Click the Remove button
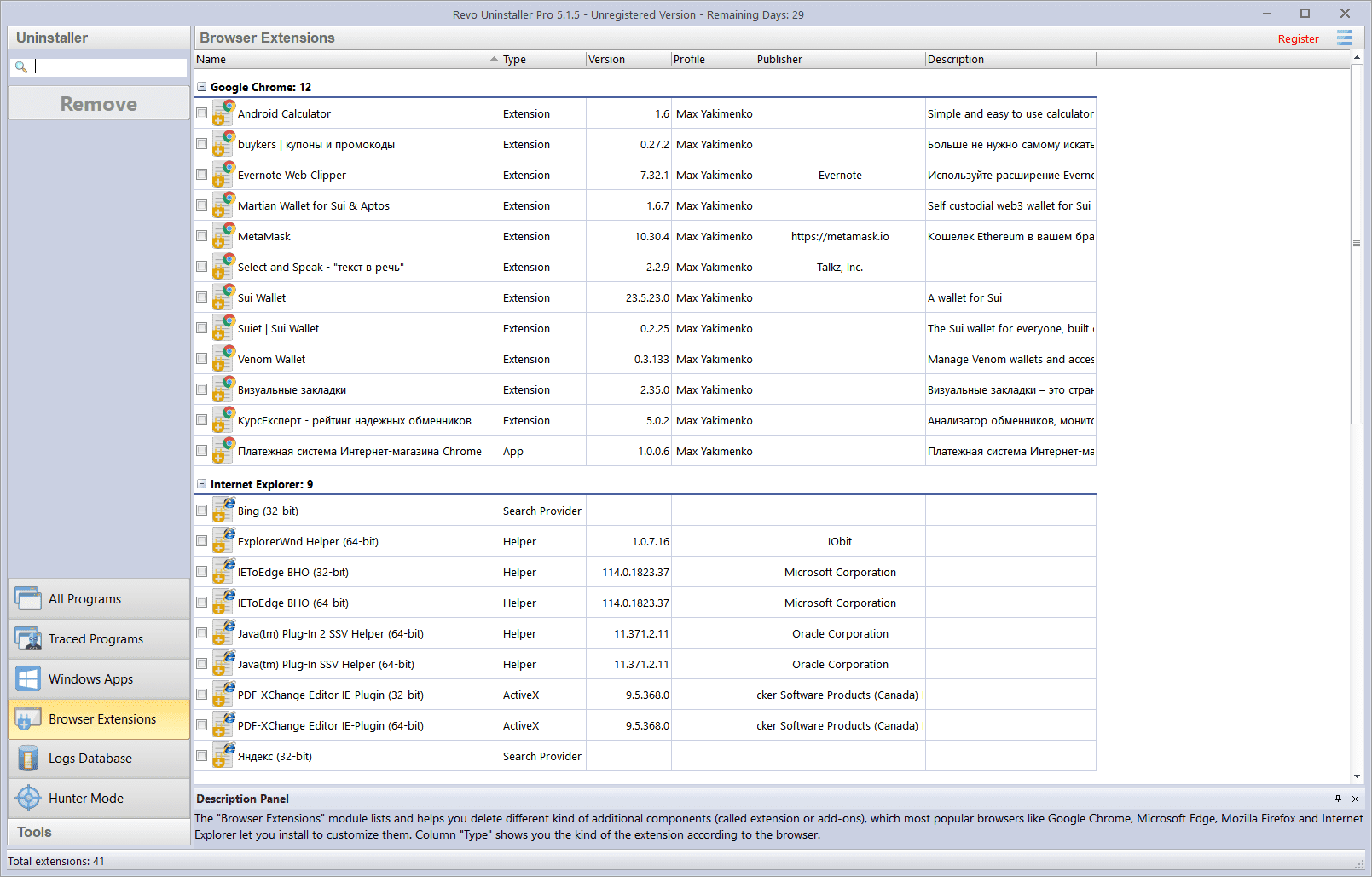 [99, 104]
